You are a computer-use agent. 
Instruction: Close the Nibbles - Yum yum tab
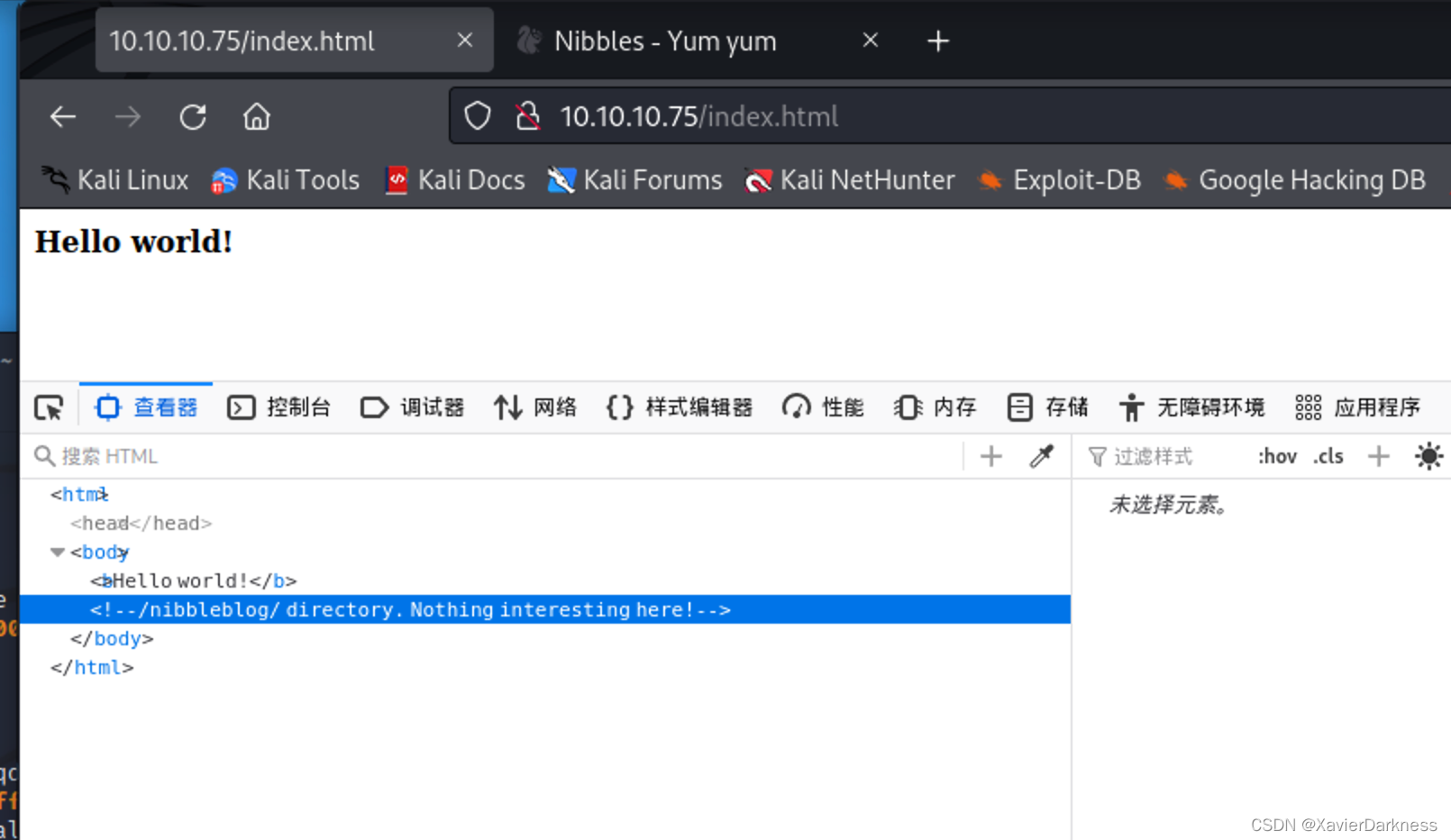click(871, 40)
